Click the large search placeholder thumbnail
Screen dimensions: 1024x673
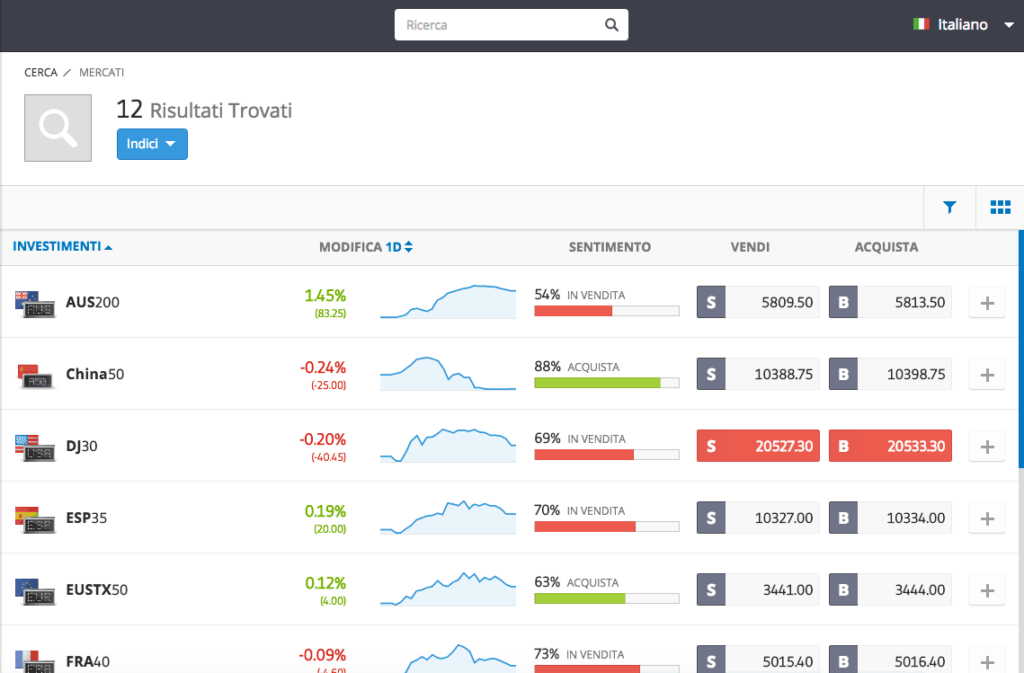58,128
